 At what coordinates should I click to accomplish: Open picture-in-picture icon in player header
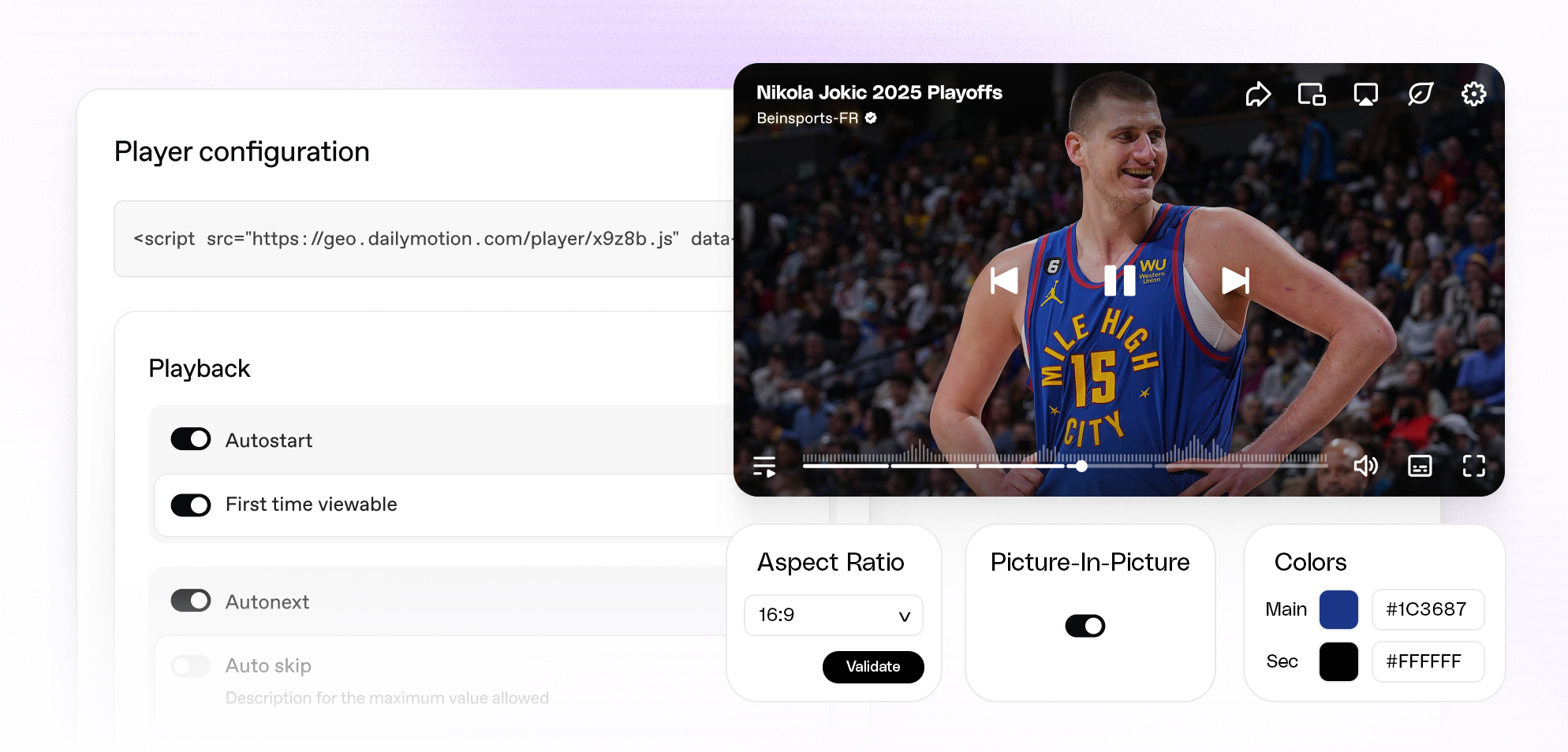pyautogui.click(x=1312, y=95)
